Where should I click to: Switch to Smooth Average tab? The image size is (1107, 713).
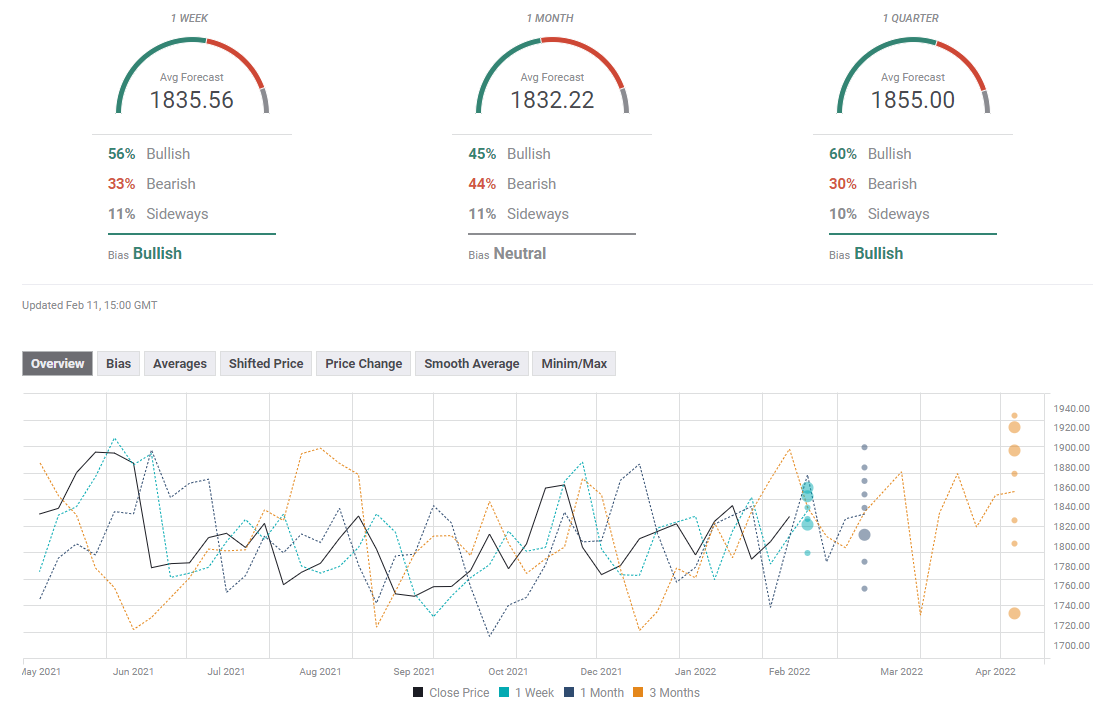472,364
